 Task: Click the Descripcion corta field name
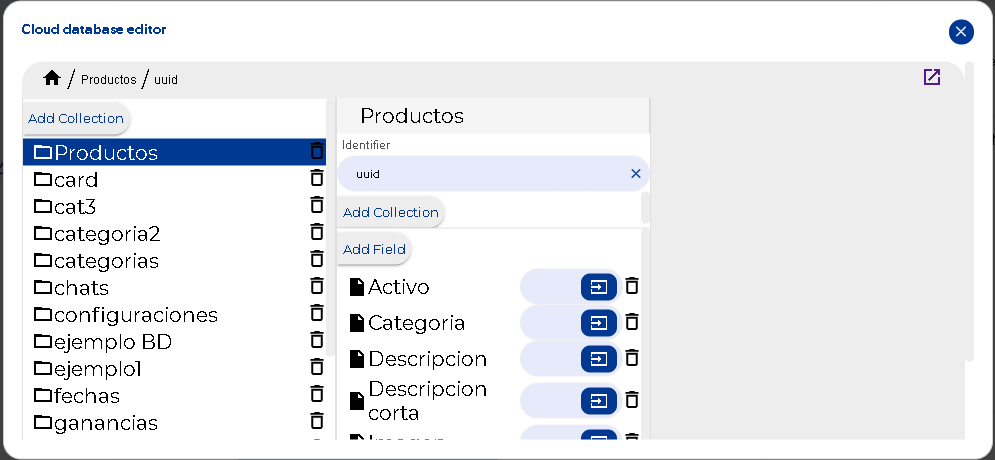click(428, 400)
